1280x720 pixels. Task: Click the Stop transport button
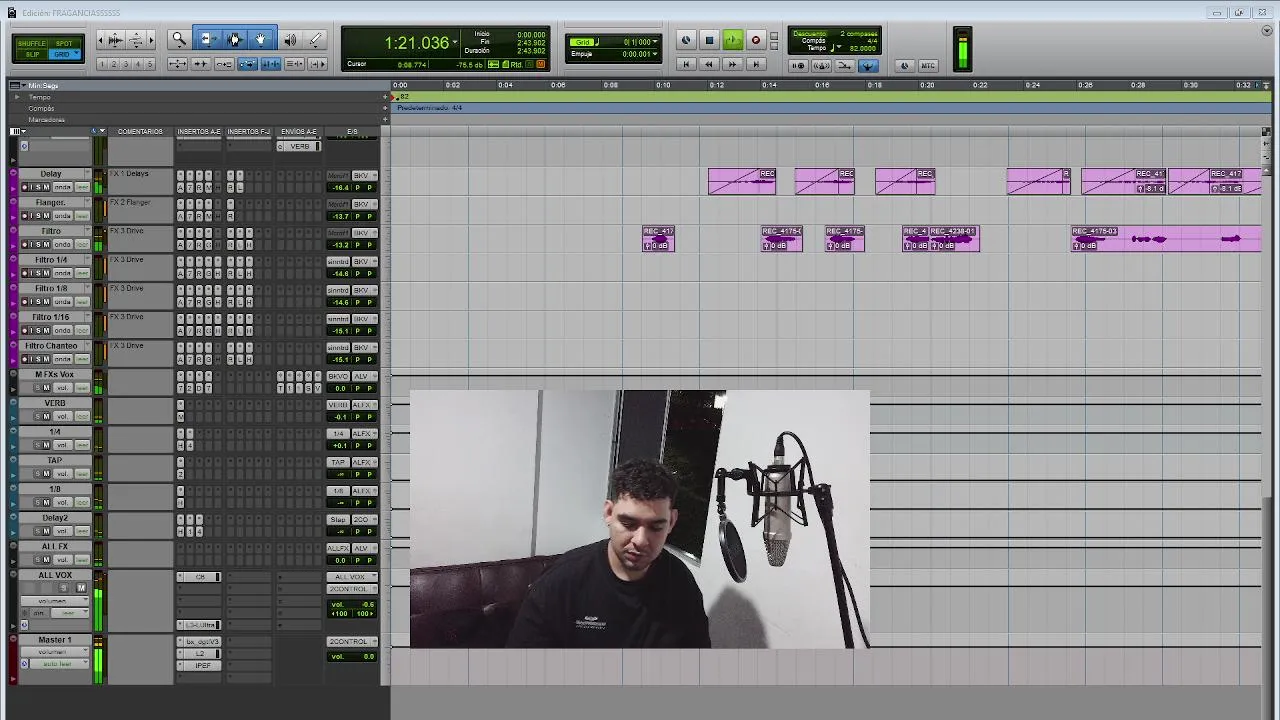click(x=709, y=40)
